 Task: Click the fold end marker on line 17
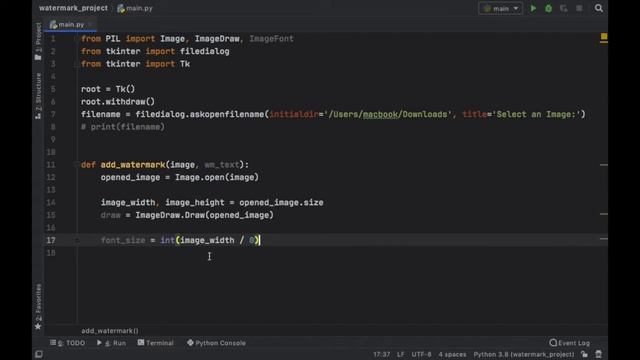pos(77,240)
